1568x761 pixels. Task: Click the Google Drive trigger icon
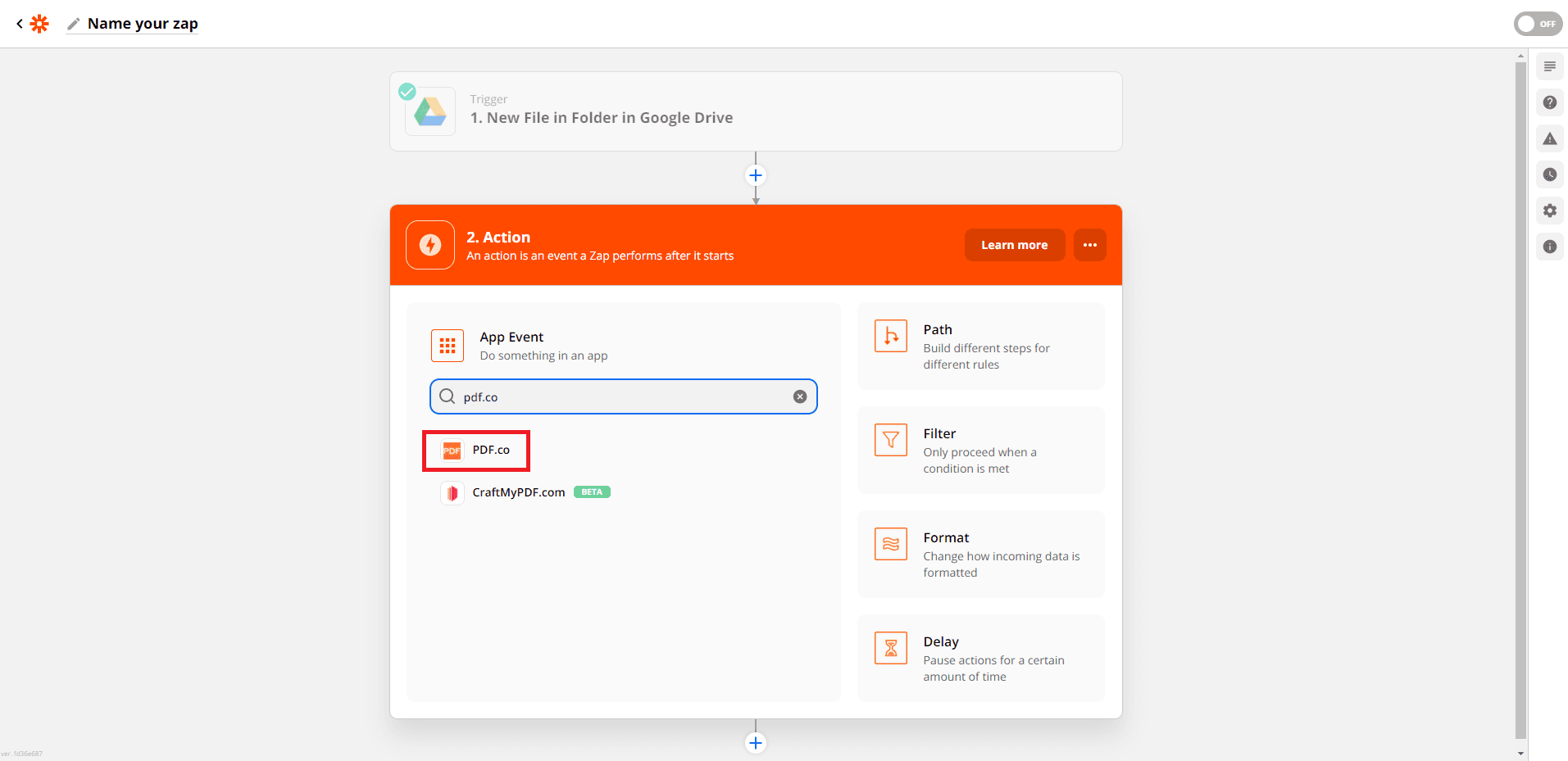(x=429, y=111)
